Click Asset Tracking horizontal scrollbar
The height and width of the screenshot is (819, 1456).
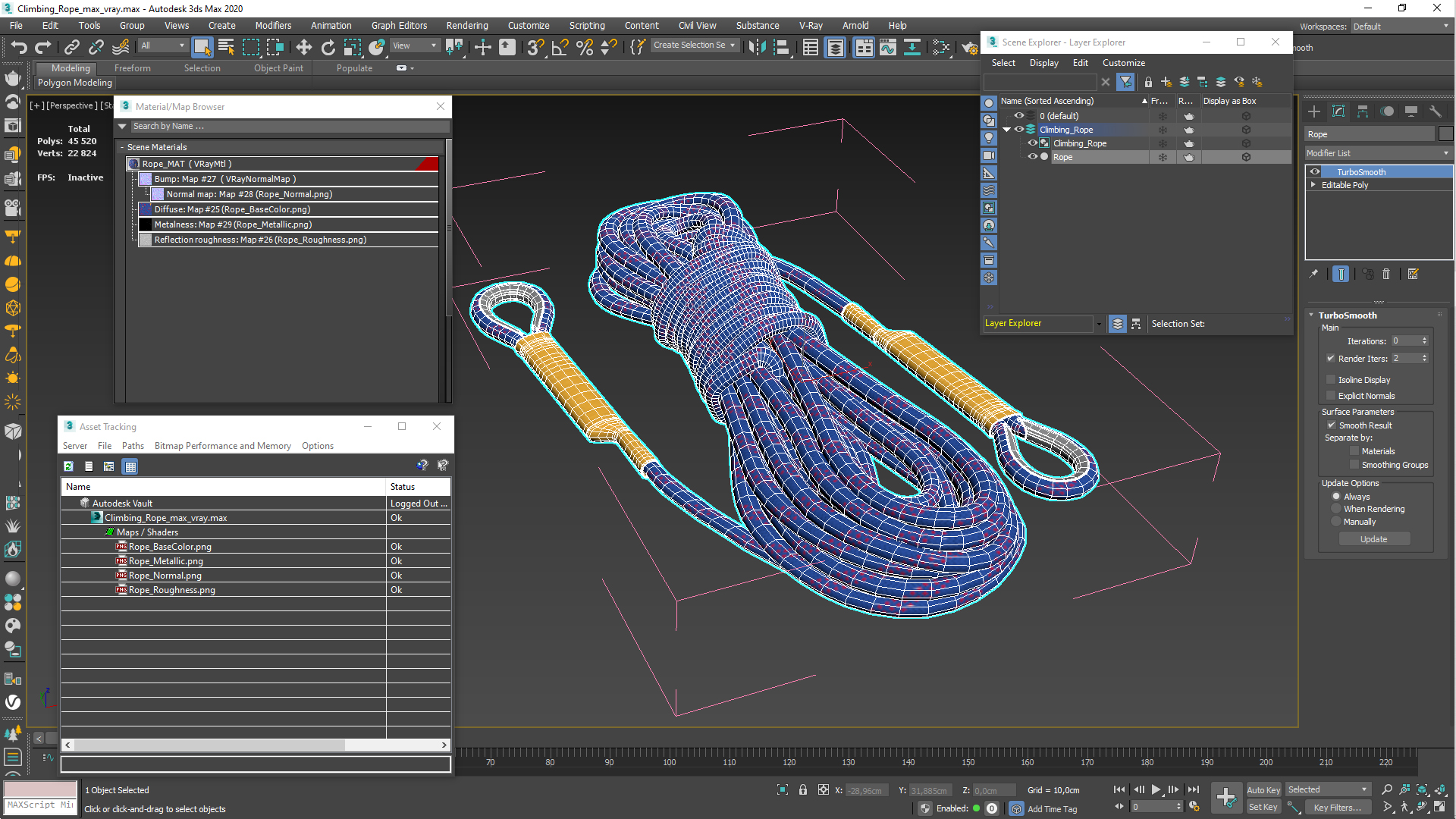point(209,745)
